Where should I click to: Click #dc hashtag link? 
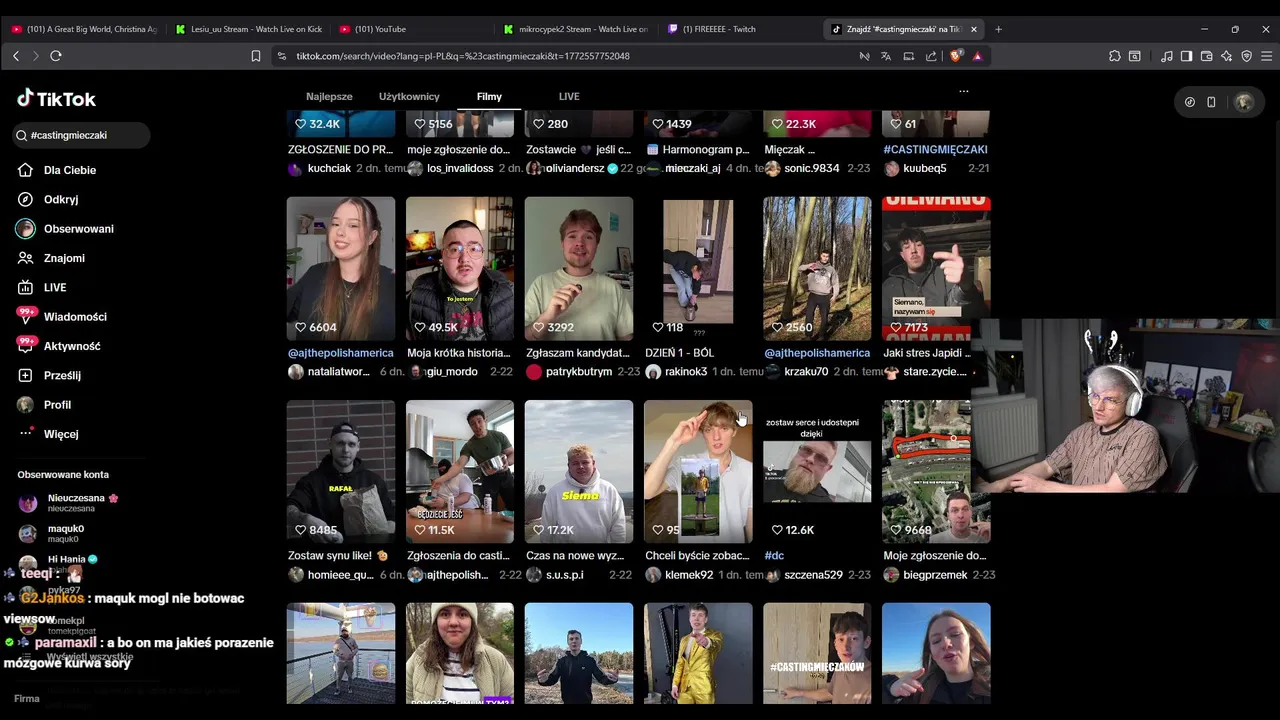774,556
